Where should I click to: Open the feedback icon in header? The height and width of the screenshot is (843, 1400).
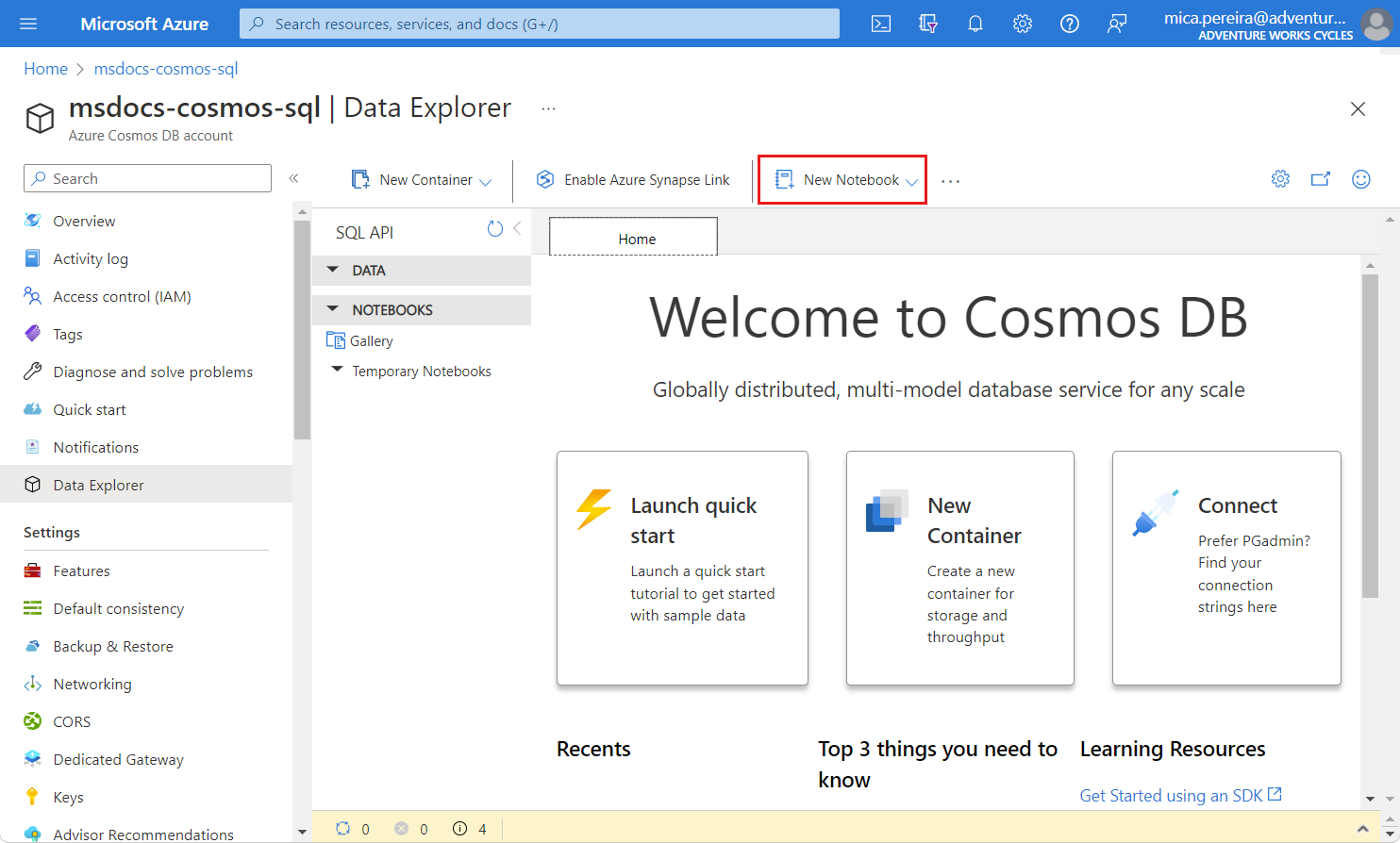point(1117,24)
